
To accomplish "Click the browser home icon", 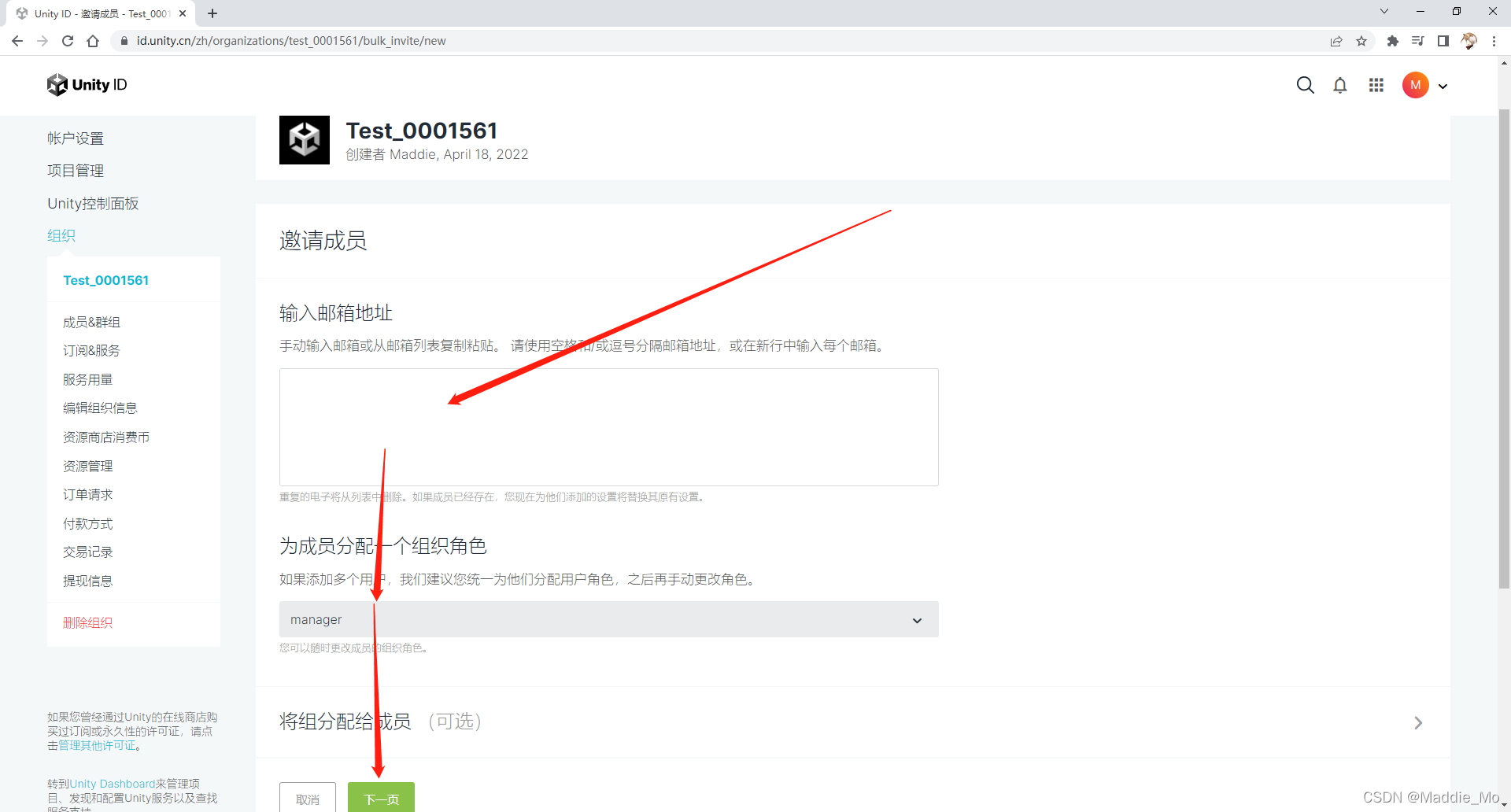I will [x=93, y=41].
